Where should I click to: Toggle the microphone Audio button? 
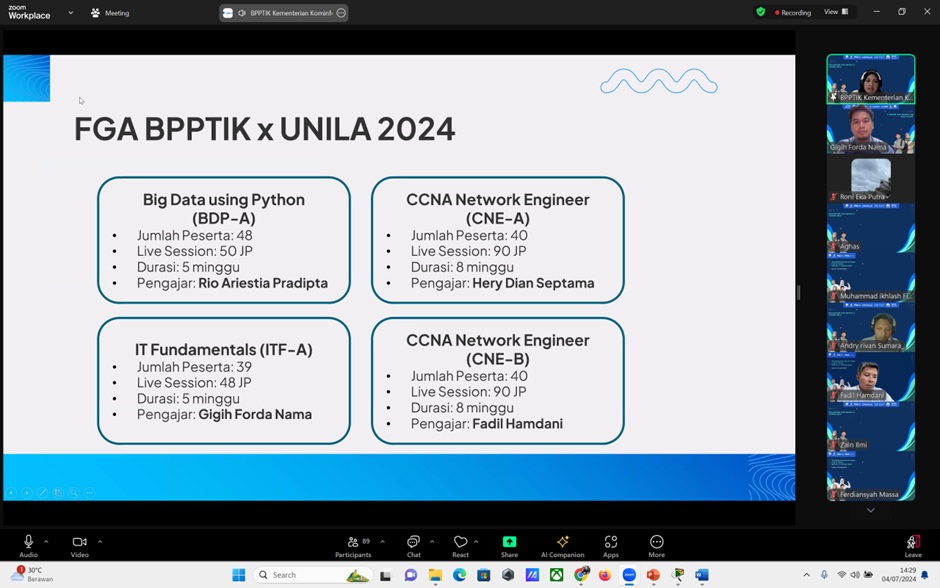pyautogui.click(x=28, y=545)
